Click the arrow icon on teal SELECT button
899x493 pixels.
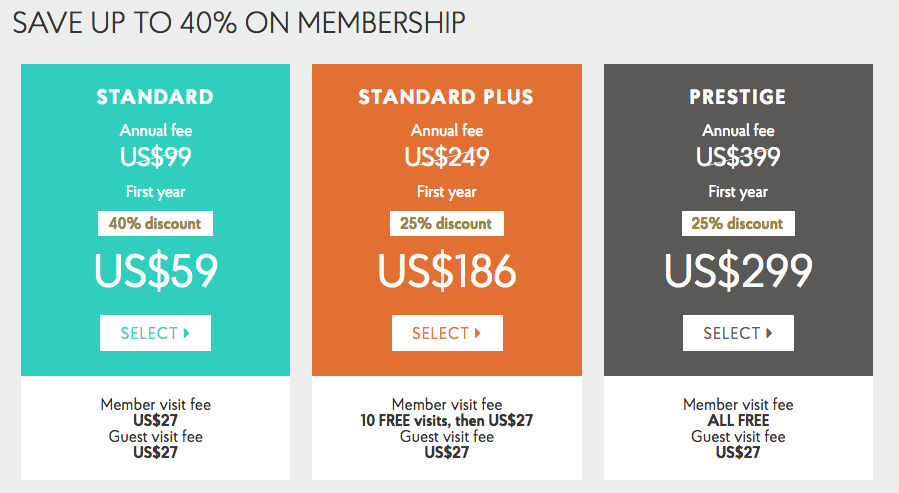(186, 333)
